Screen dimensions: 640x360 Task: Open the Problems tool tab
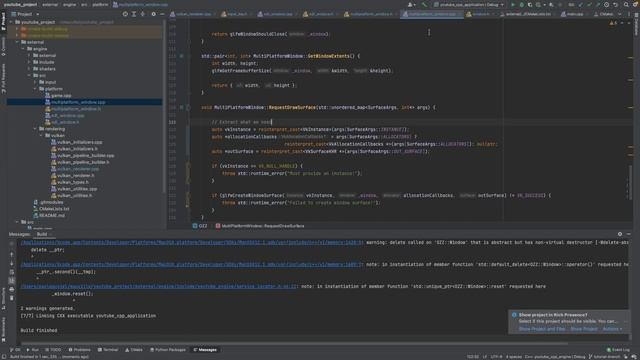pyautogui.click(x=79, y=350)
